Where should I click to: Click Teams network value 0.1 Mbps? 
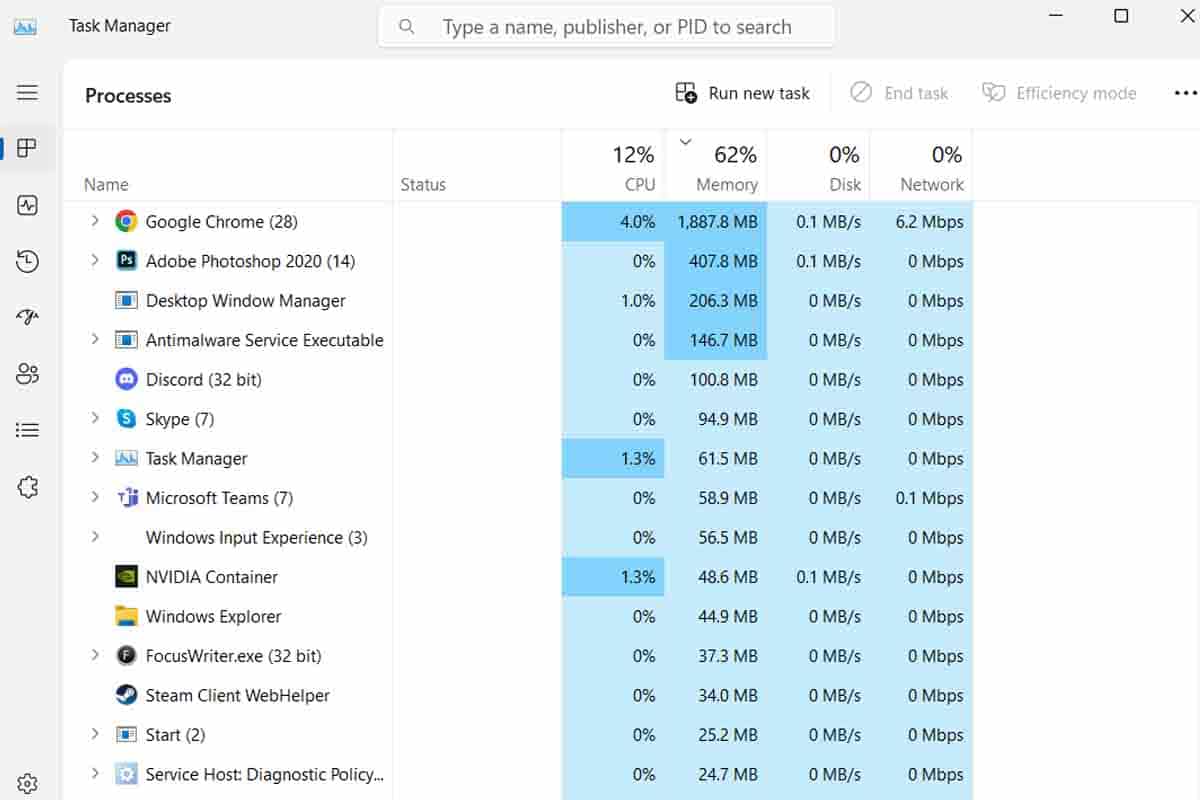930,498
